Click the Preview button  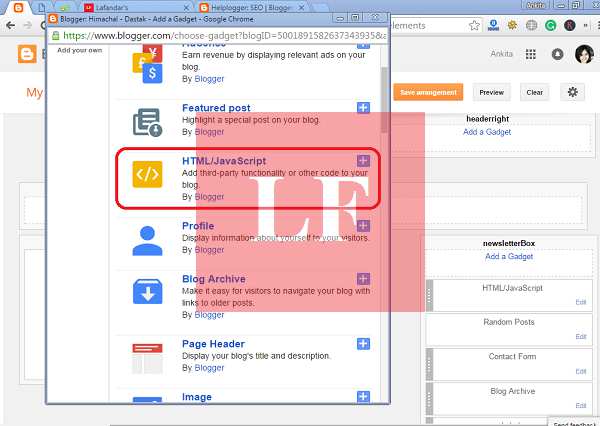click(491, 92)
